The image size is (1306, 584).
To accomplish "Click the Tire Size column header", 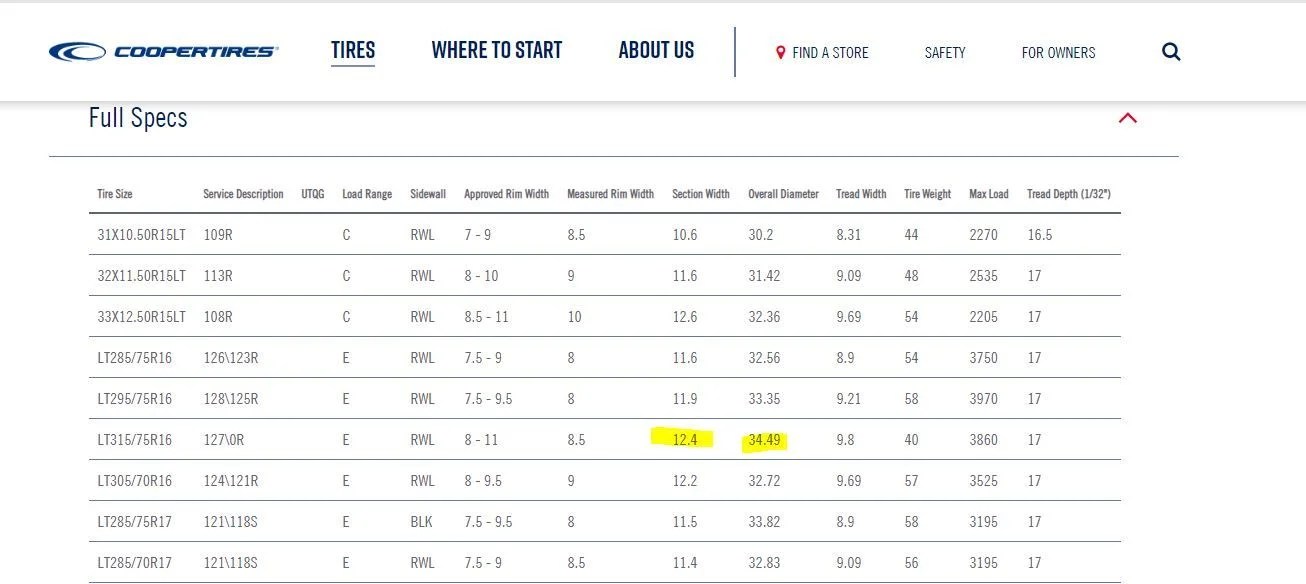I will click(x=115, y=194).
